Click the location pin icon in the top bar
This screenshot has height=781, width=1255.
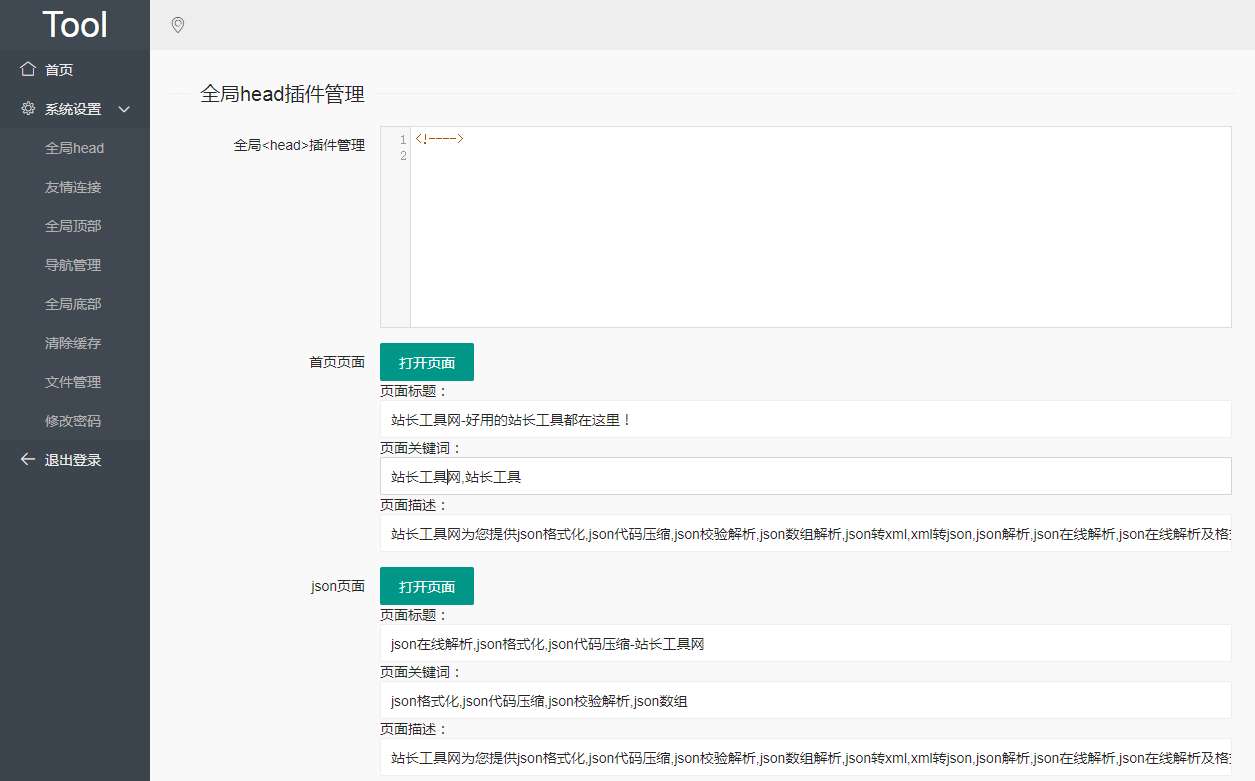point(178,25)
